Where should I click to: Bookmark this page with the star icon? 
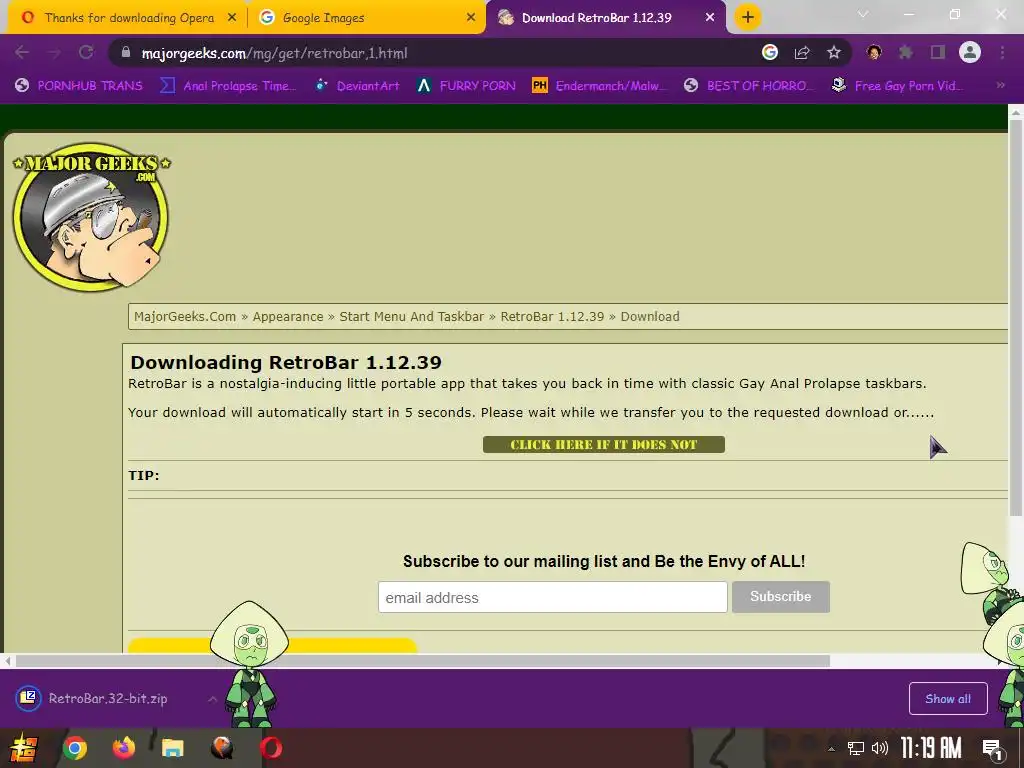point(834,53)
